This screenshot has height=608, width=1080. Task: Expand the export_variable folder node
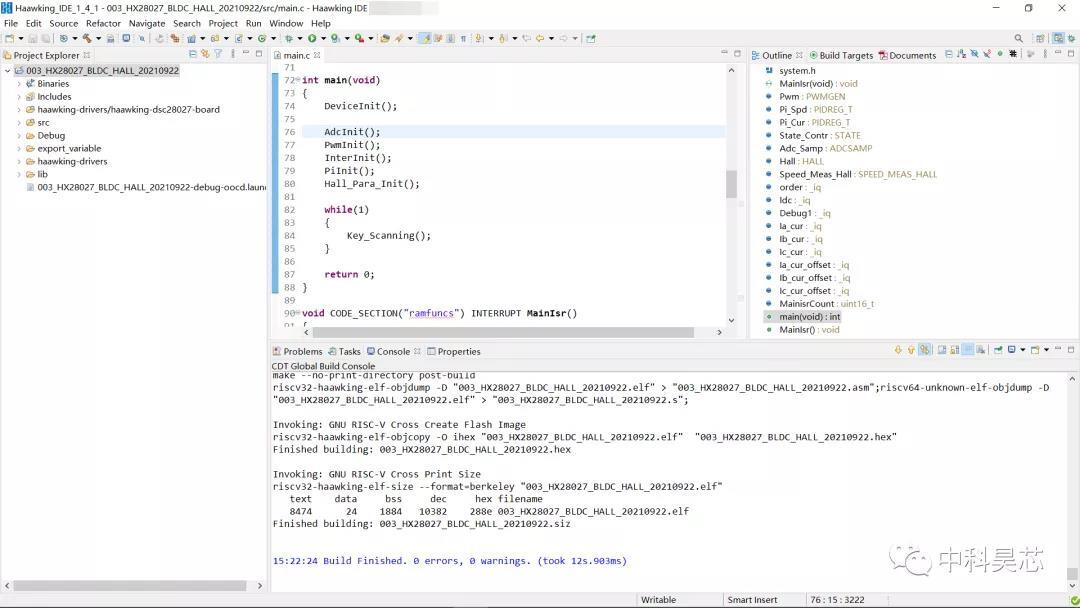(19, 148)
